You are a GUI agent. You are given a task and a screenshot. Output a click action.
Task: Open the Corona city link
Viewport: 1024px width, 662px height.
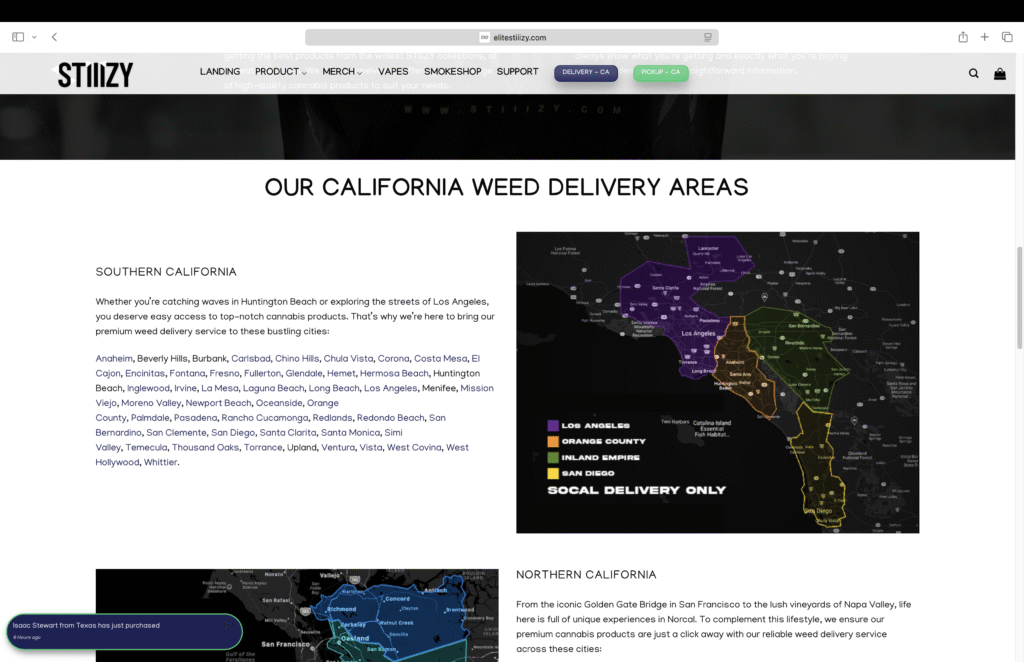[x=394, y=358]
